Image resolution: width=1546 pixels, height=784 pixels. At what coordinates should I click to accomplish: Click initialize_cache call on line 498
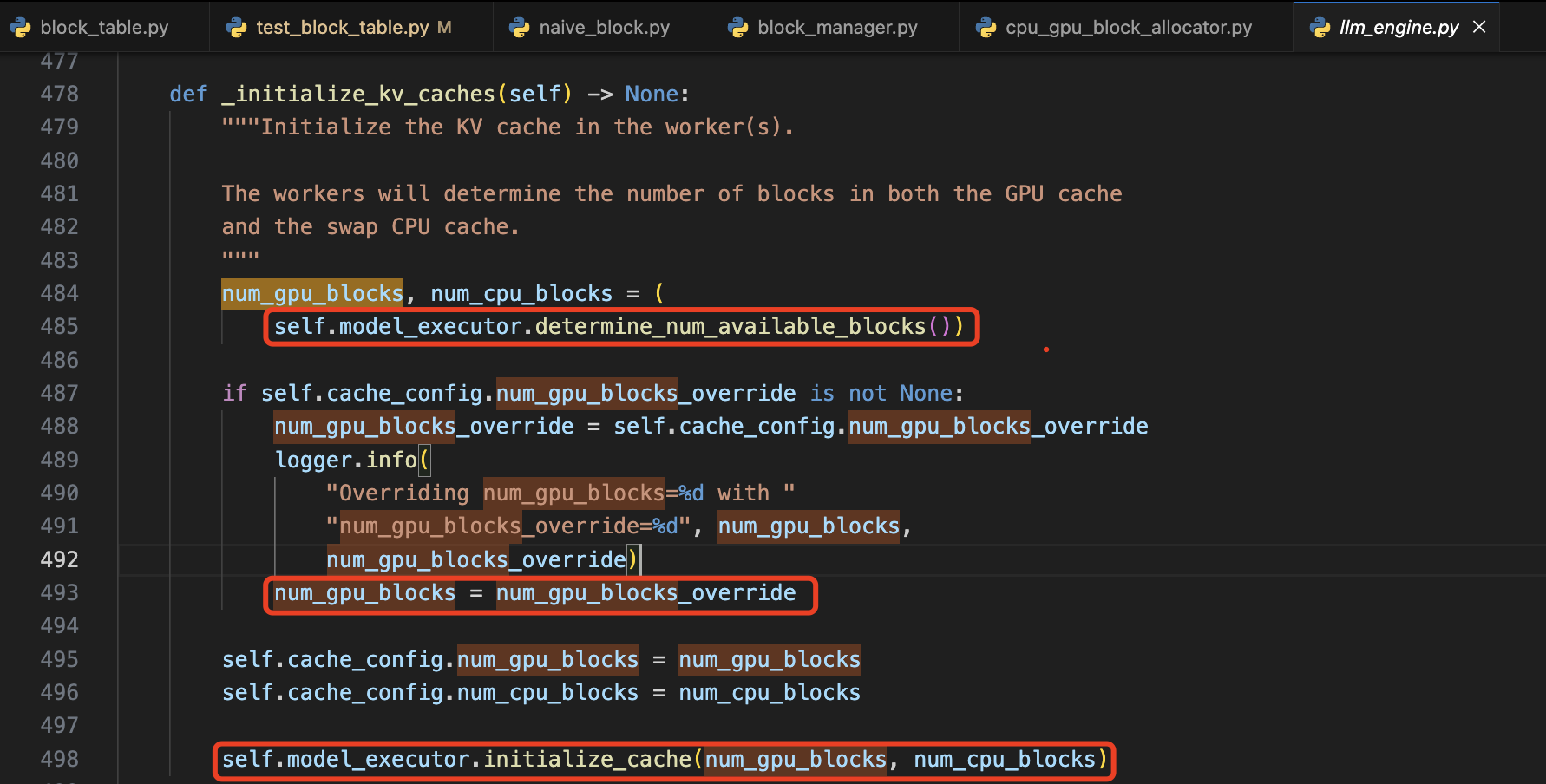click(587, 759)
